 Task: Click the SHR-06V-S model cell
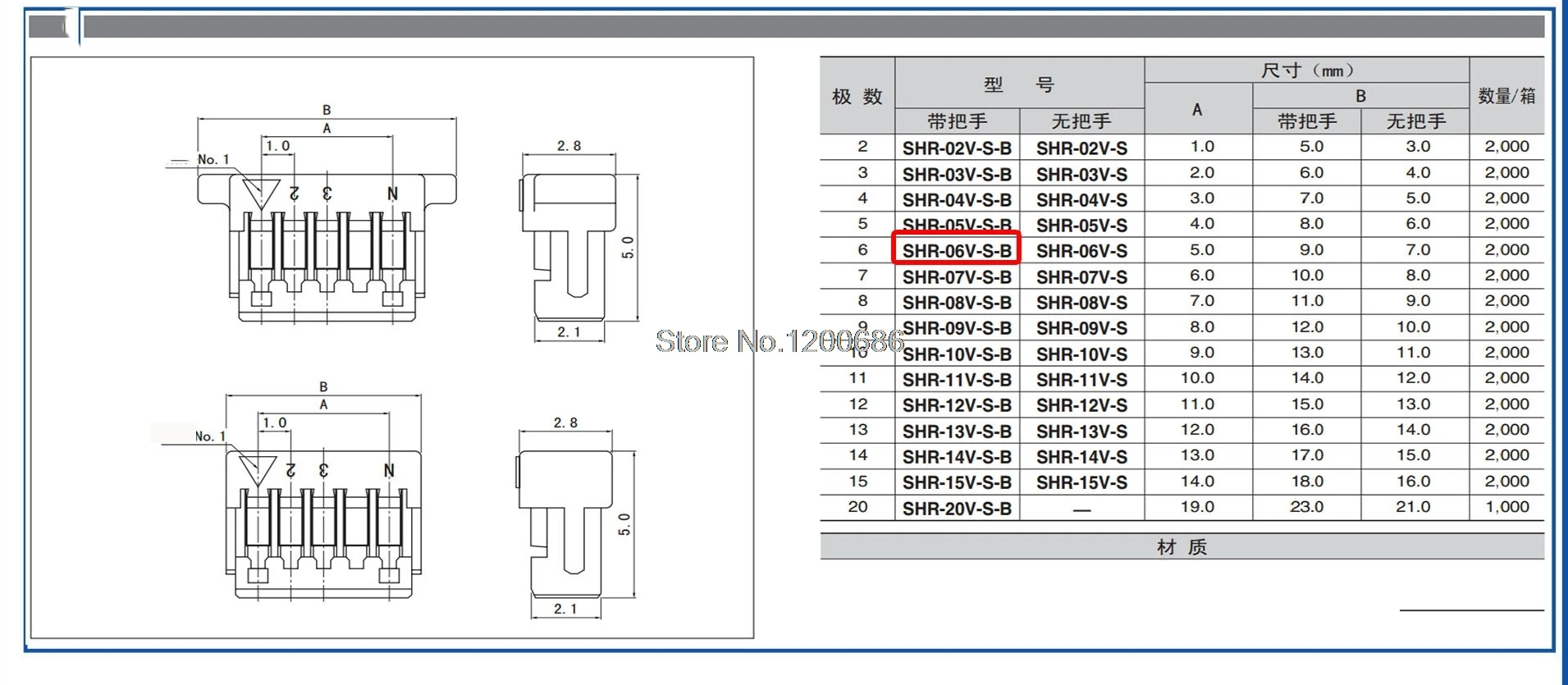click(x=1081, y=251)
